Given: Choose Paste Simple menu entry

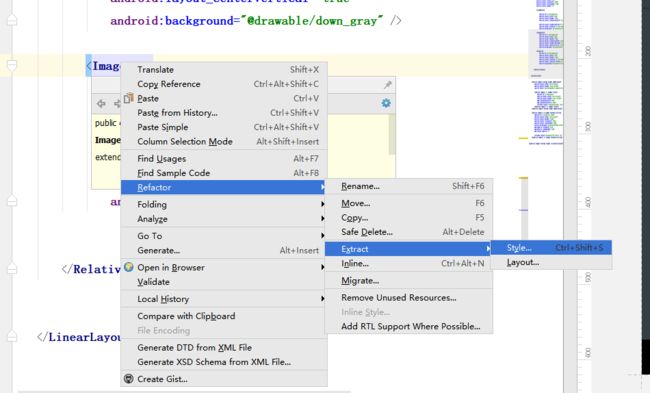Looking at the screenshot, I should click(224, 127).
